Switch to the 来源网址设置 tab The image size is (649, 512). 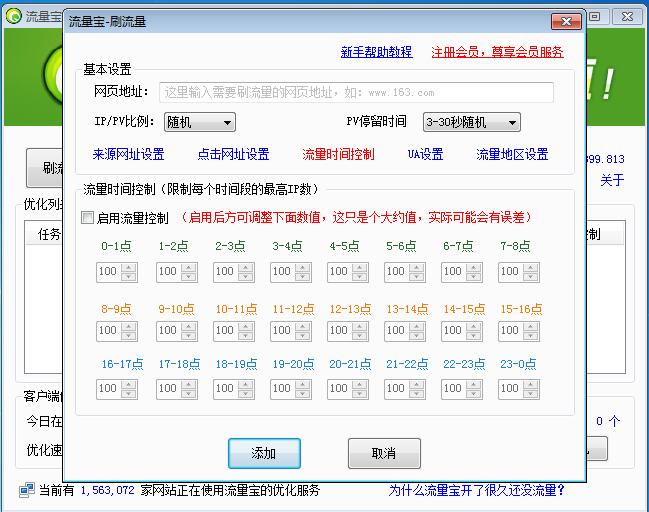[x=128, y=154]
